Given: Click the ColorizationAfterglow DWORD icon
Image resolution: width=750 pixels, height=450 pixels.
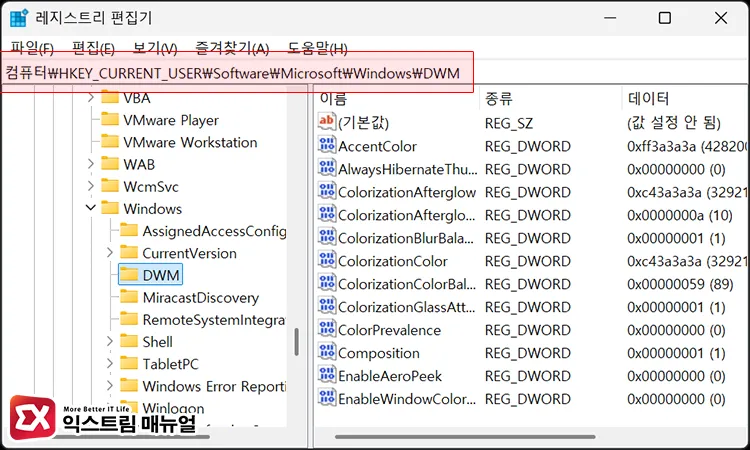Looking at the screenshot, I should coord(327,191).
